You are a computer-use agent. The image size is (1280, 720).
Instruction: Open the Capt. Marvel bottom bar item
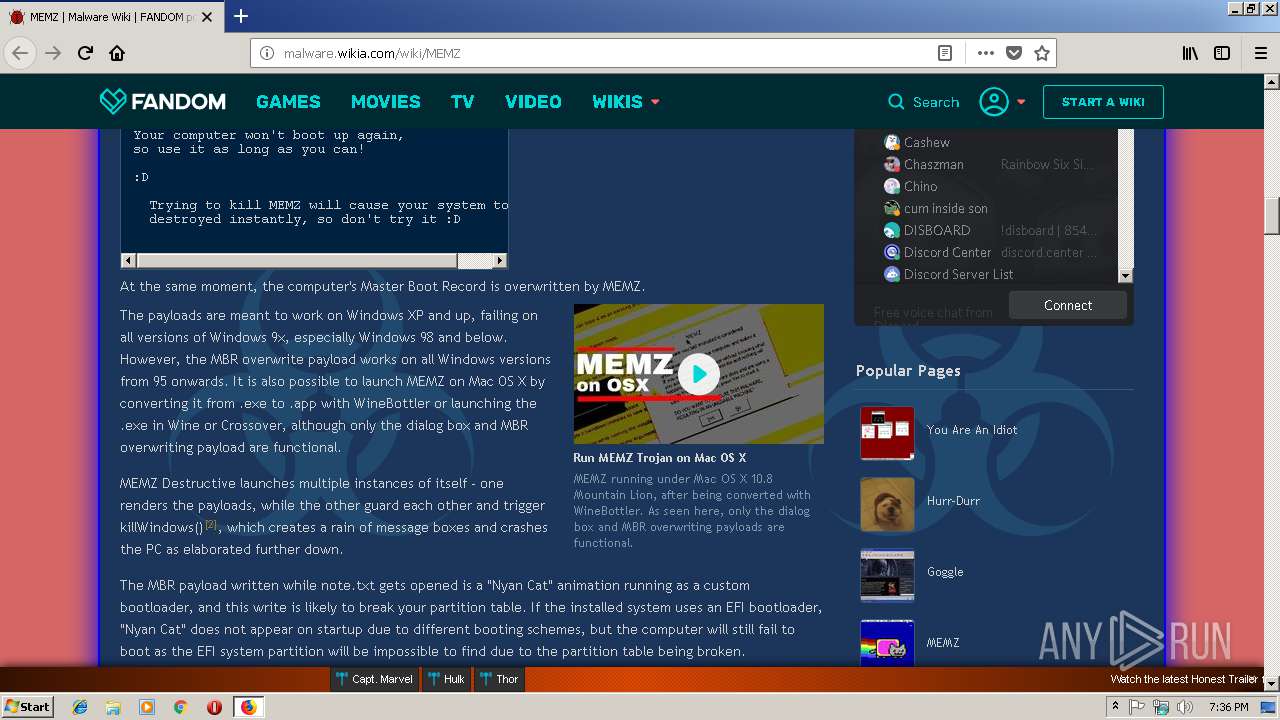(x=375, y=679)
